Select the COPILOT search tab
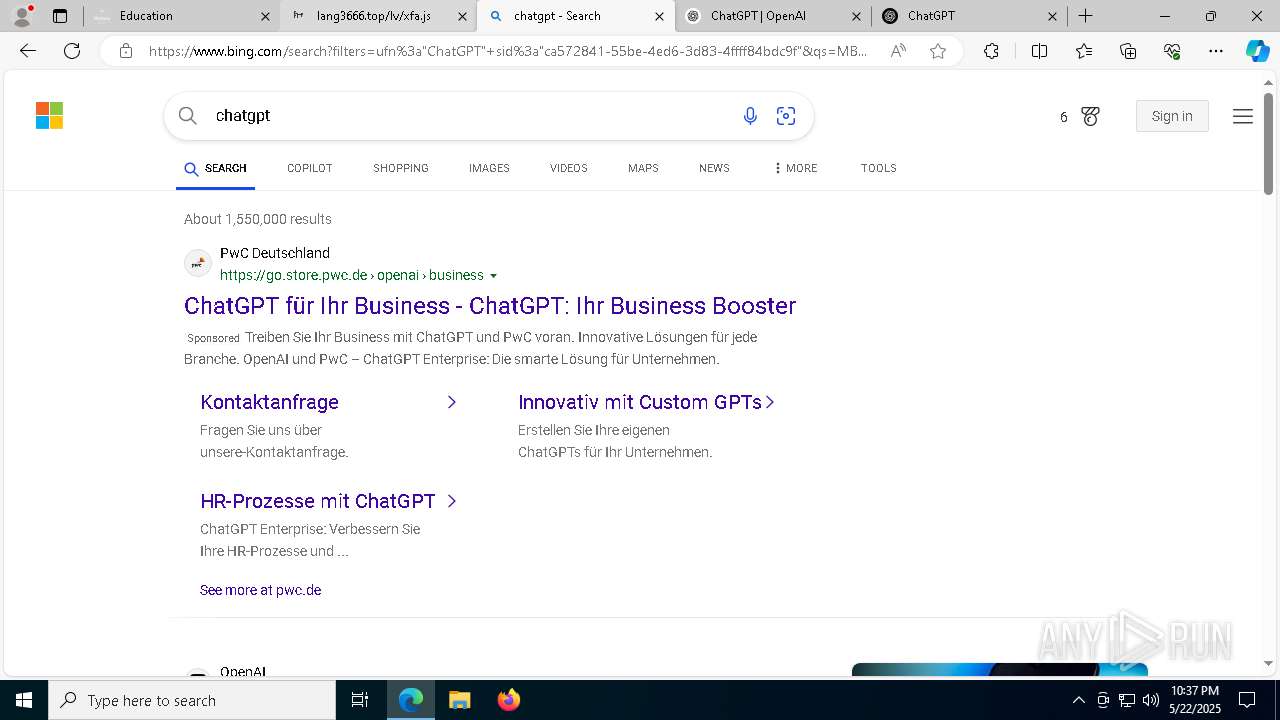Screen dimensions: 1280x720 [309, 168]
